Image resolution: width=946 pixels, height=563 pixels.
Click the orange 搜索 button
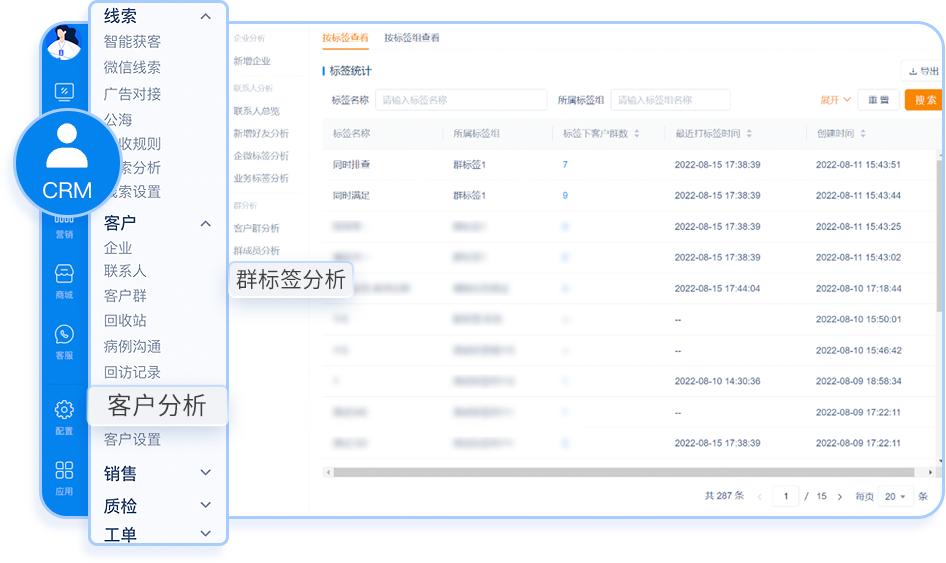924,100
